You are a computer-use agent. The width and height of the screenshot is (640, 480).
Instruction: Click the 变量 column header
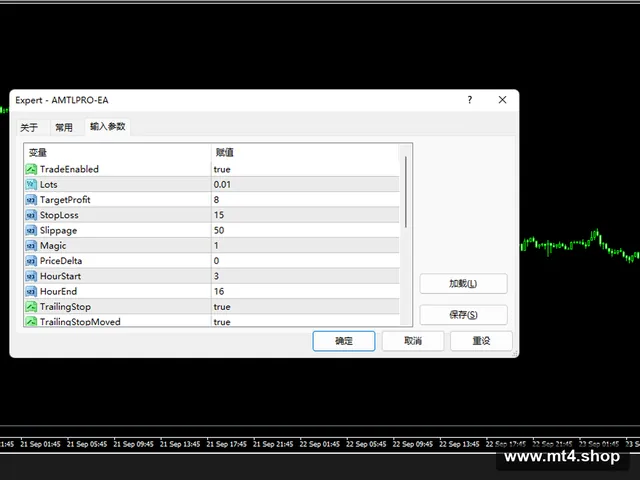[x=38, y=153]
